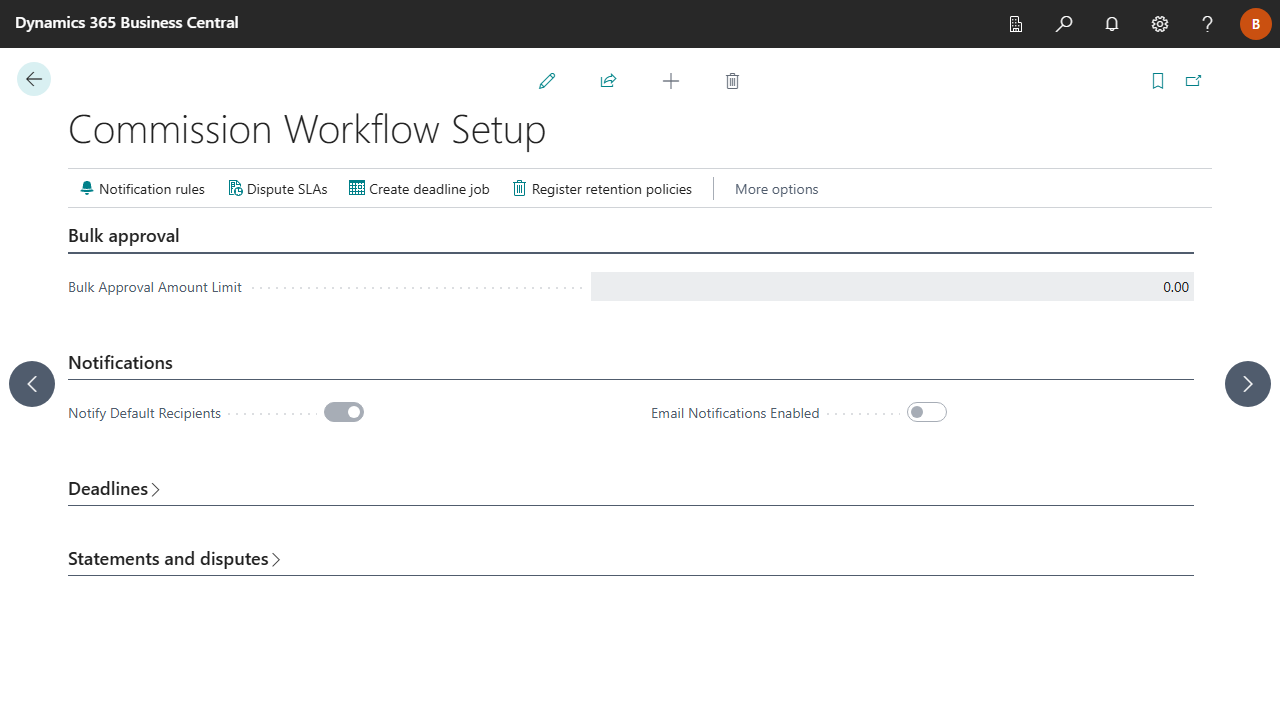Click the delete trash icon
Screen dimensions: 1280x720
(732, 81)
